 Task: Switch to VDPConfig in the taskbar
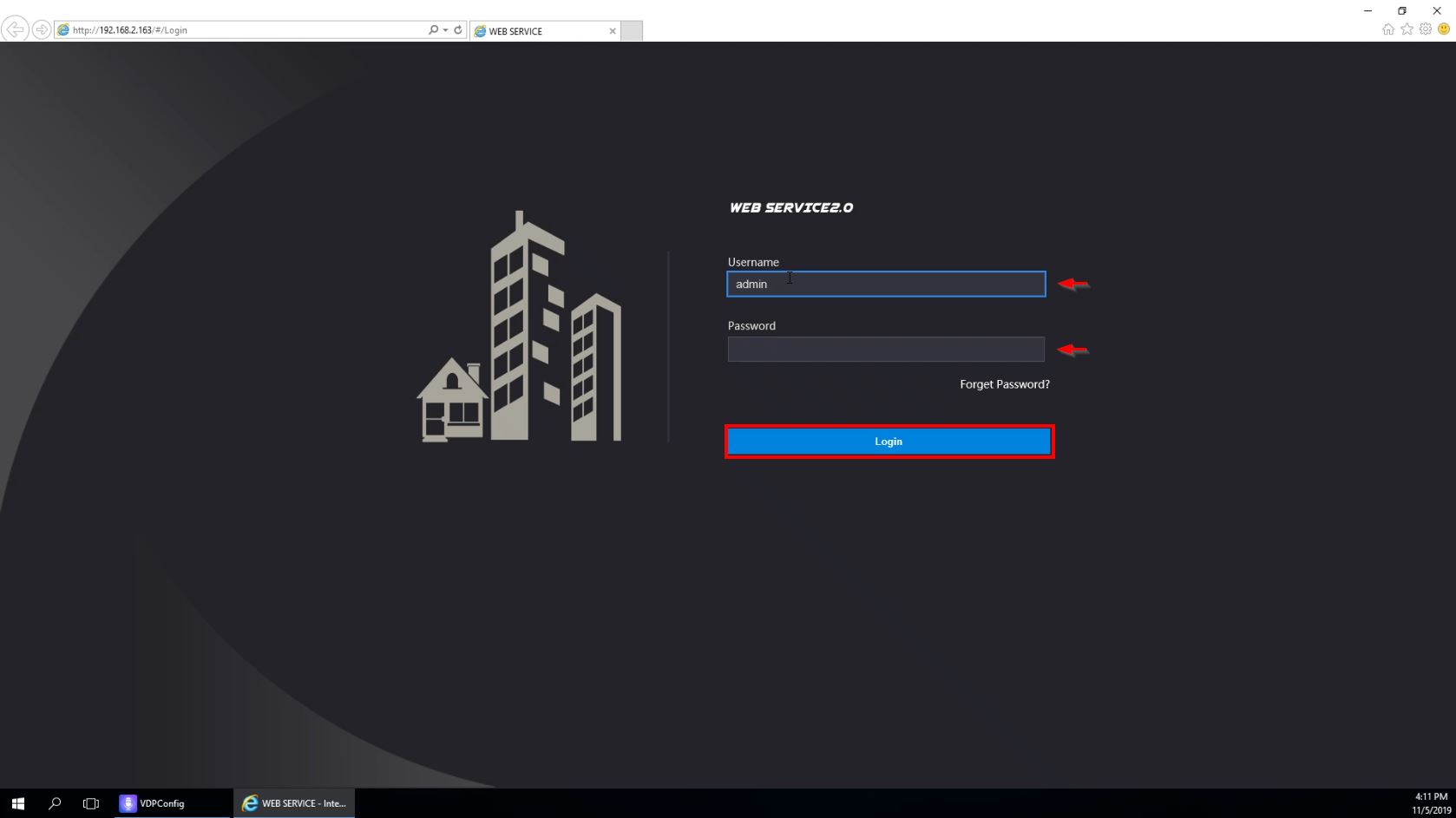(x=171, y=803)
